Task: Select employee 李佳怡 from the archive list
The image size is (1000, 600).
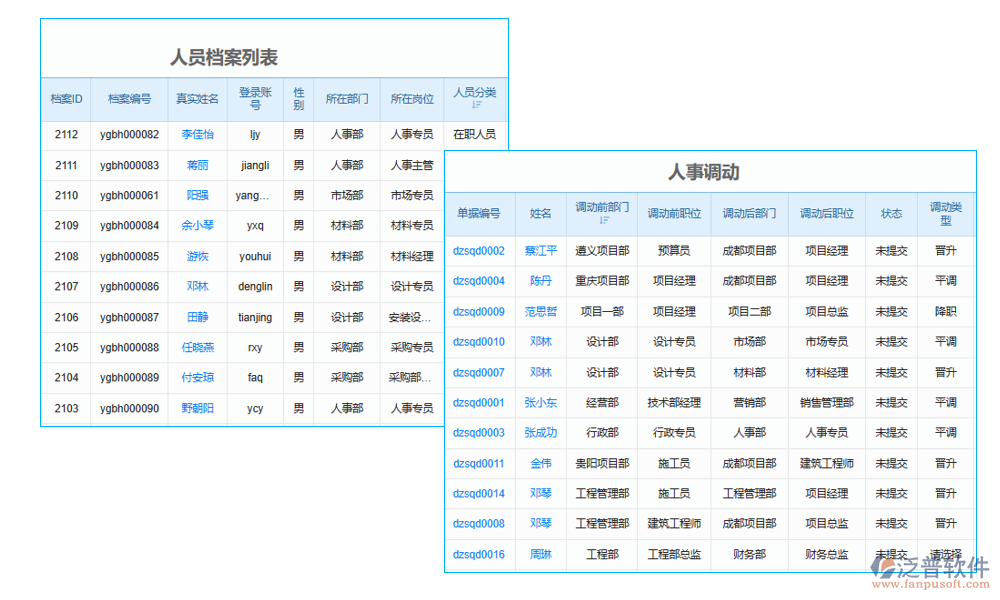Action: click(x=197, y=134)
